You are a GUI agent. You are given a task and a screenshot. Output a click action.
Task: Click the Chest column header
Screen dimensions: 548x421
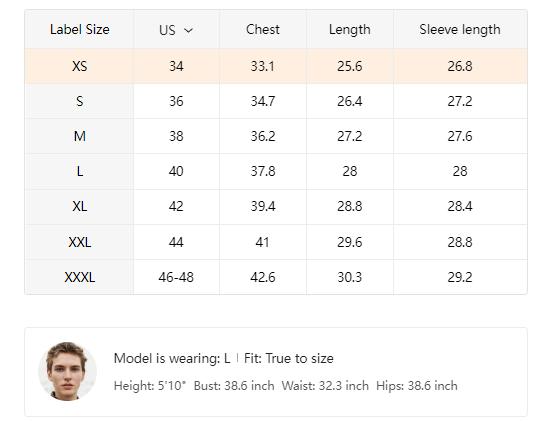pyautogui.click(x=263, y=29)
